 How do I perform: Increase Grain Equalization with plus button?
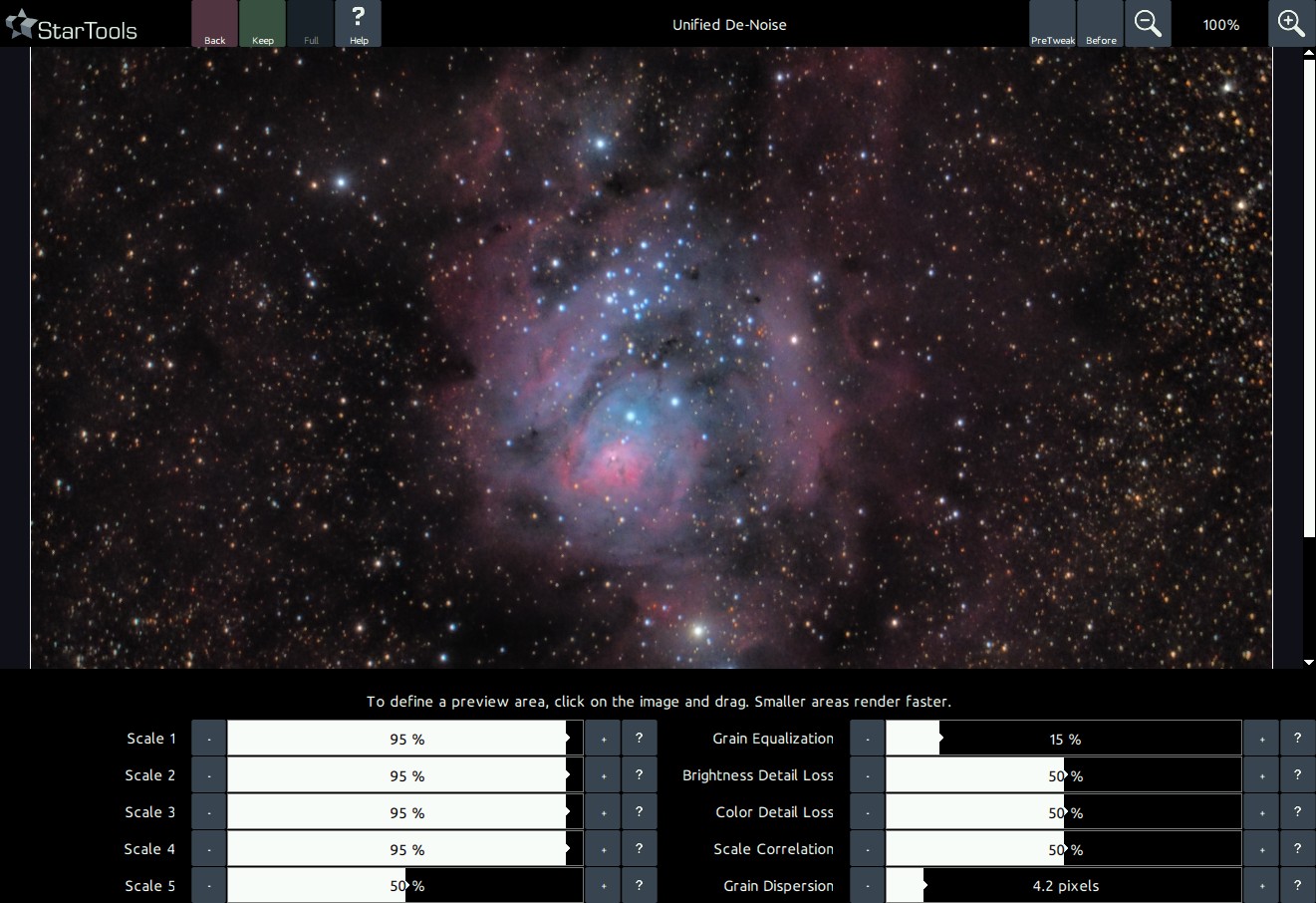click(1261, 739)
